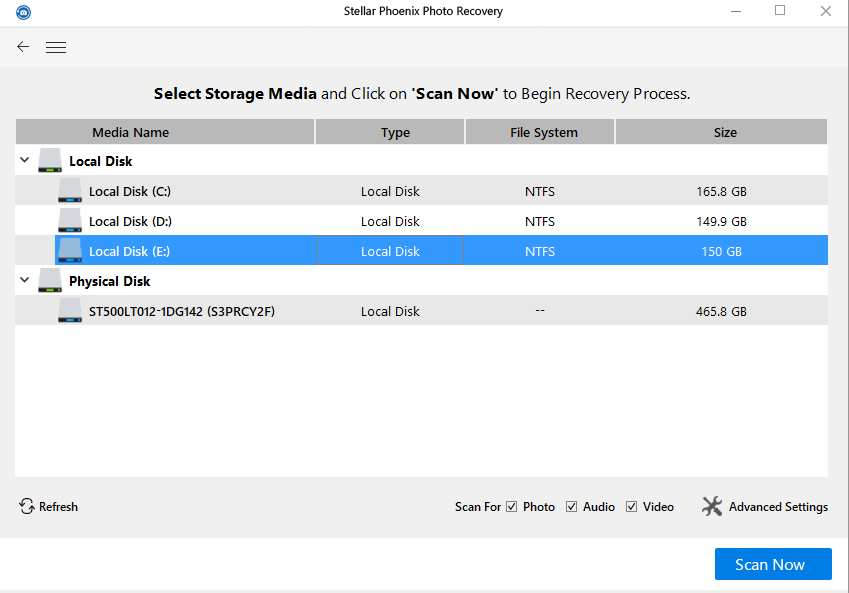Open the hamburger menu
The width and height of the screenshot is (849, 593).
(56, 48)
